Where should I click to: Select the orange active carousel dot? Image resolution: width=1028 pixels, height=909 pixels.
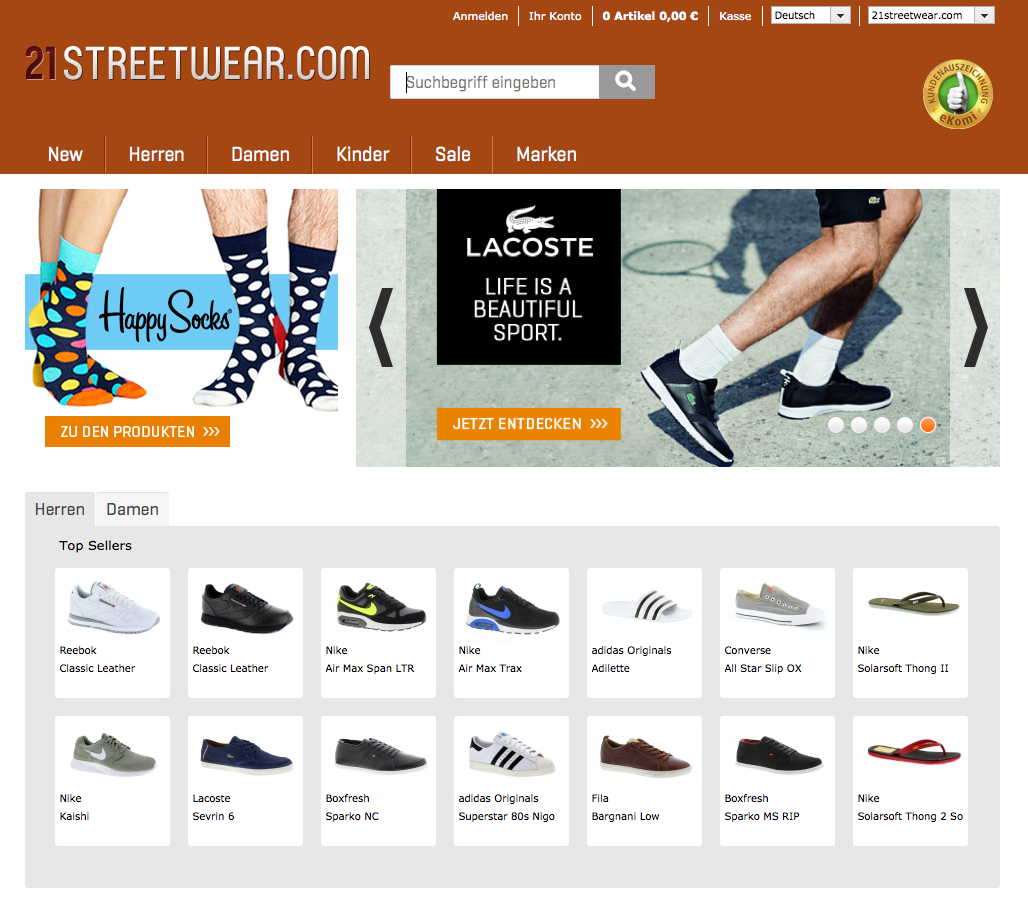click(x=928, y=425)
